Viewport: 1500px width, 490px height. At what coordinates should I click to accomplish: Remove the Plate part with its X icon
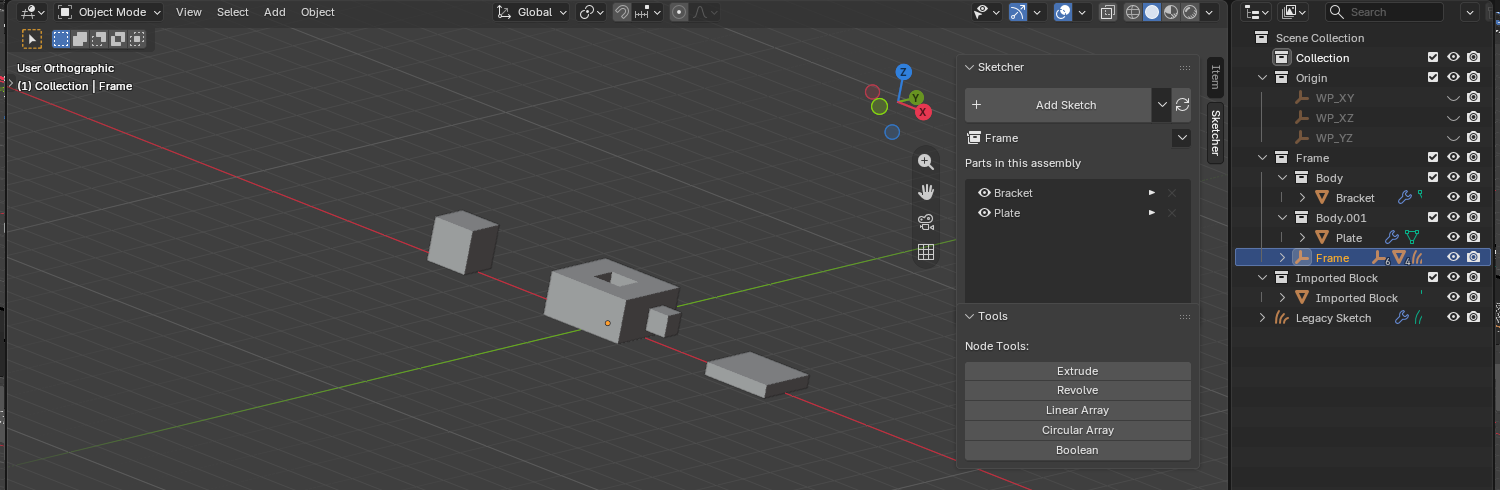[x=1172, y=213]
